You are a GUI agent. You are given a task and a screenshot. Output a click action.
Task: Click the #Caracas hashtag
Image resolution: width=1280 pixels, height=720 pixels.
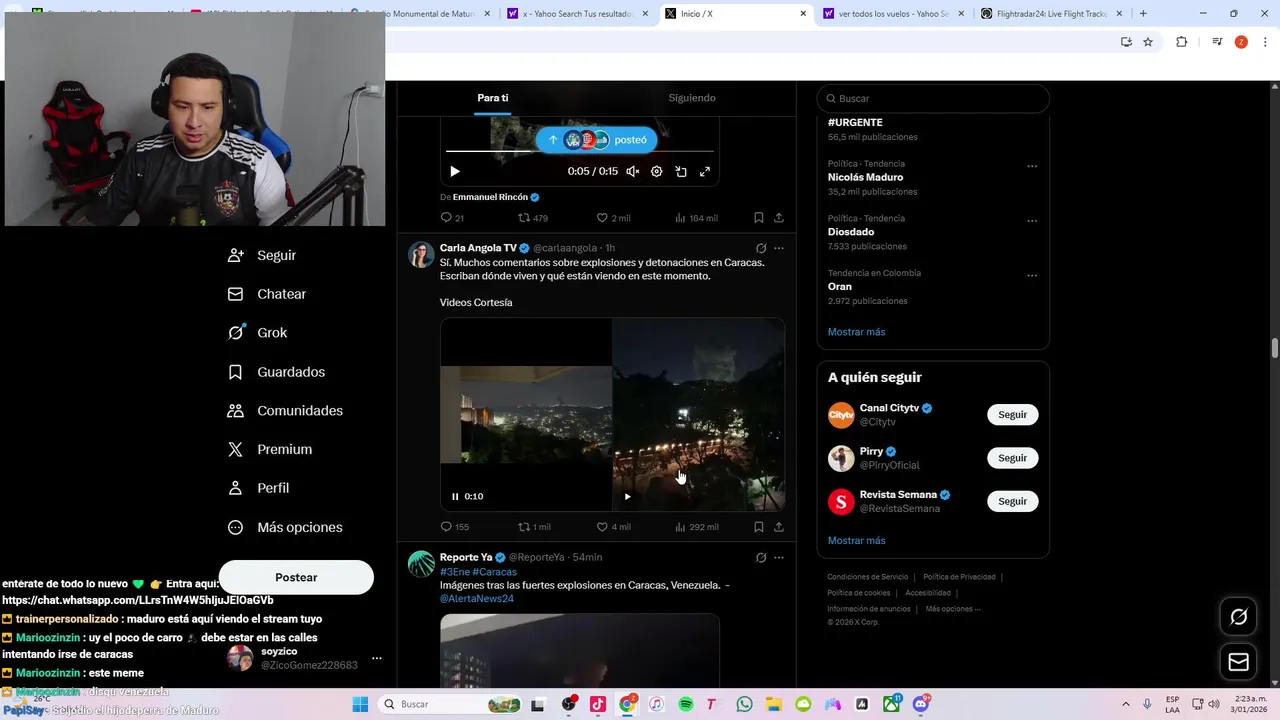coord(495,572)
